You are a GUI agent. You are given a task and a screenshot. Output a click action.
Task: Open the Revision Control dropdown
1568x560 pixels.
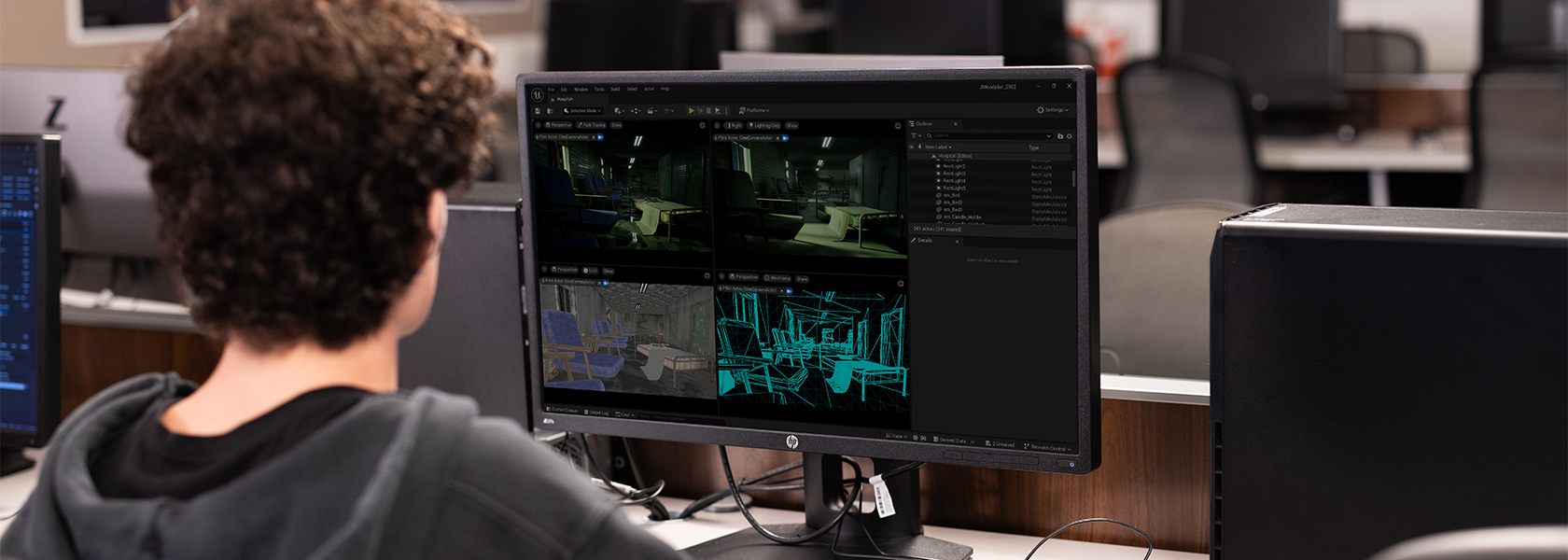coord(1047,448)
